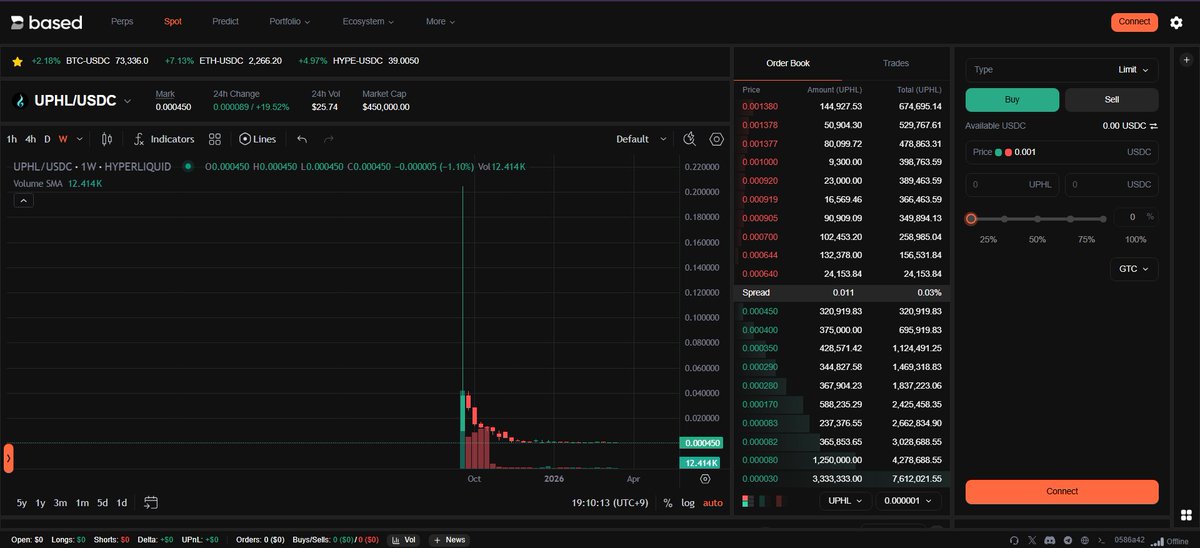The width and height of the screenshot is (1200, 548).
Task: Select the 5y chart range
Action: pyautogui.click(x=22, y=503)
